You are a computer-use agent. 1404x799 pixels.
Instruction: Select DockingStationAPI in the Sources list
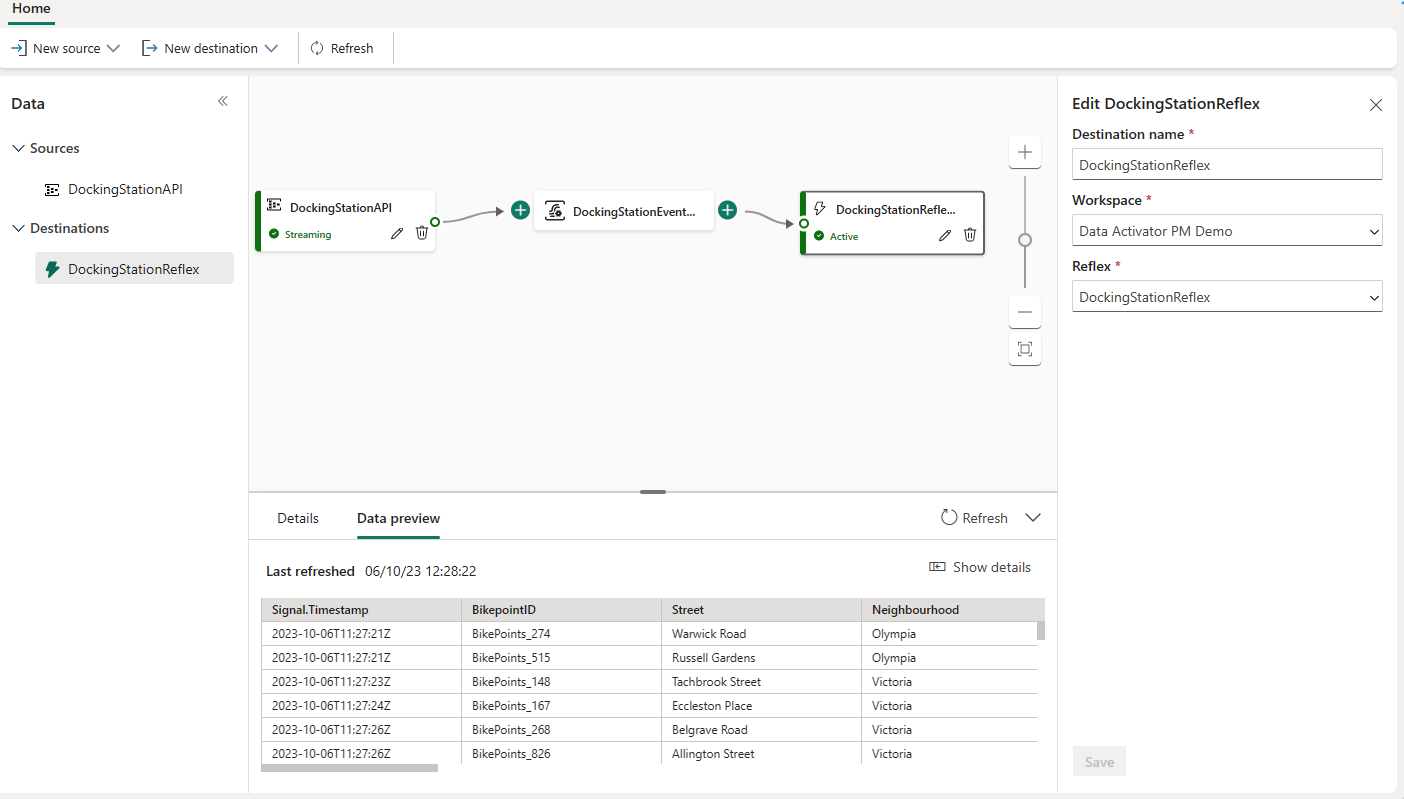(125, 189)
